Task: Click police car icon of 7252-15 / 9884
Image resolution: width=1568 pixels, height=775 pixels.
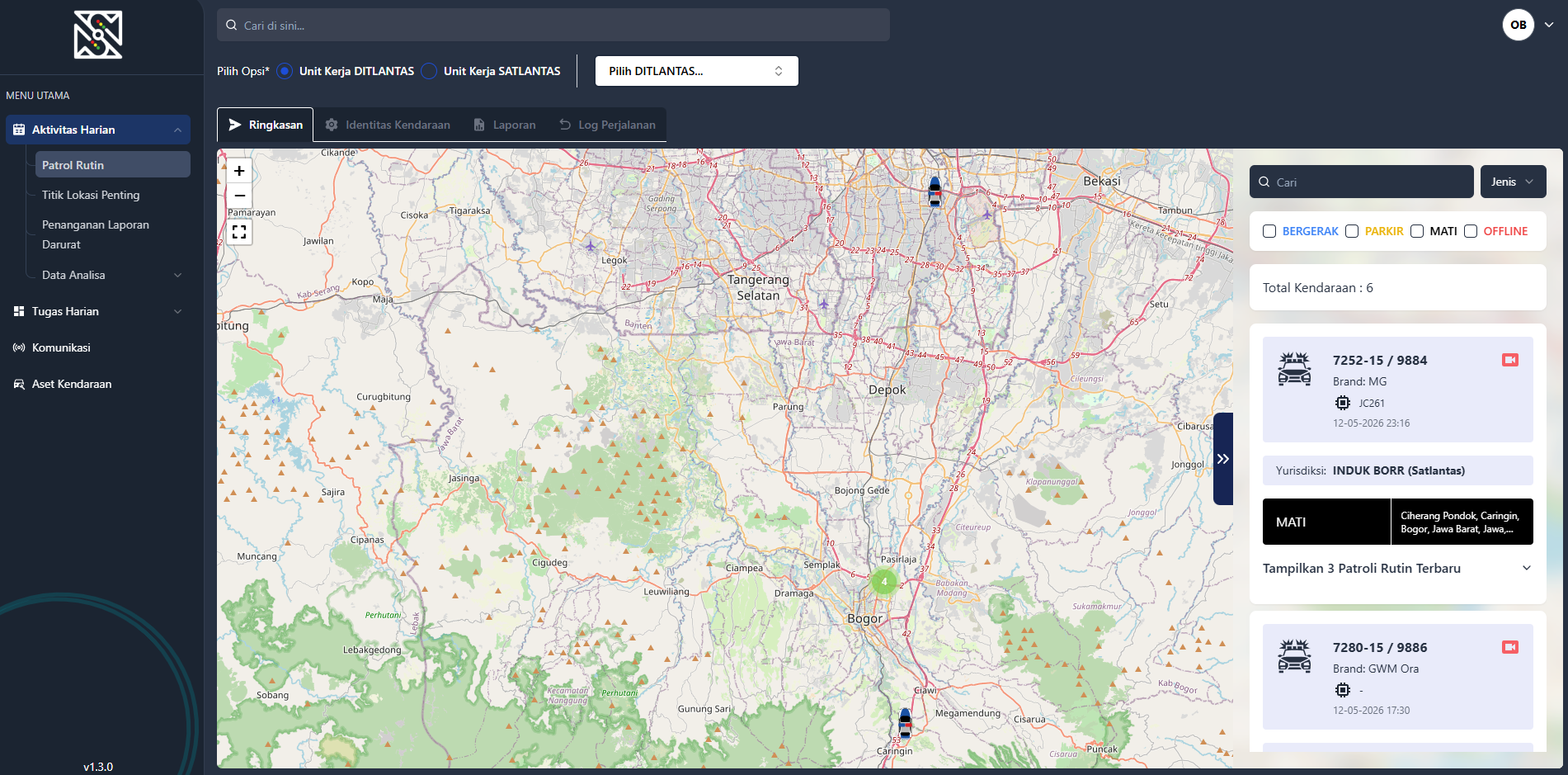Action: [1295, 369]
